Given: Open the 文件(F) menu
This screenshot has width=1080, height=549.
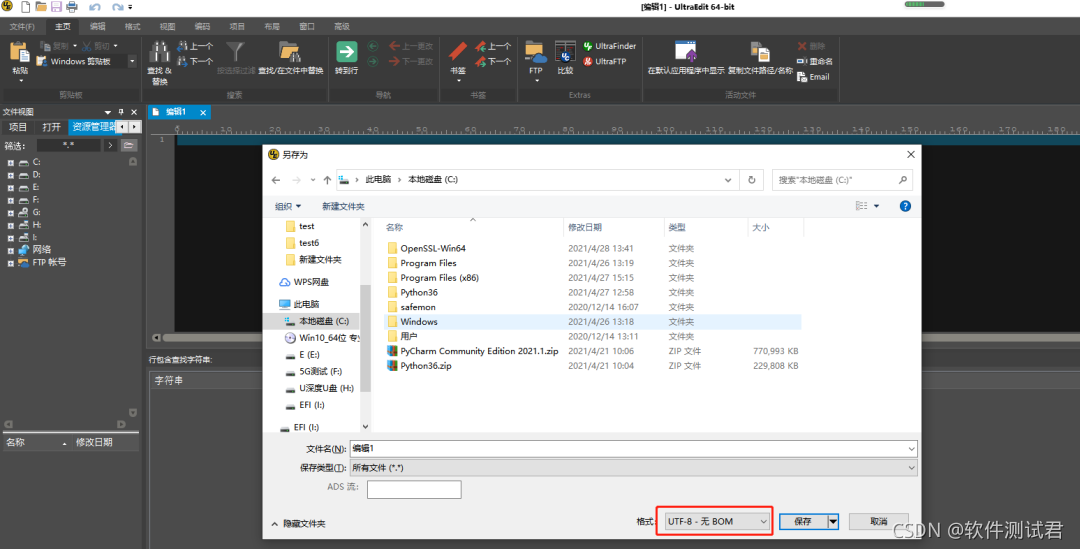Looking at the screenshot, I should (x=22, y=26).
